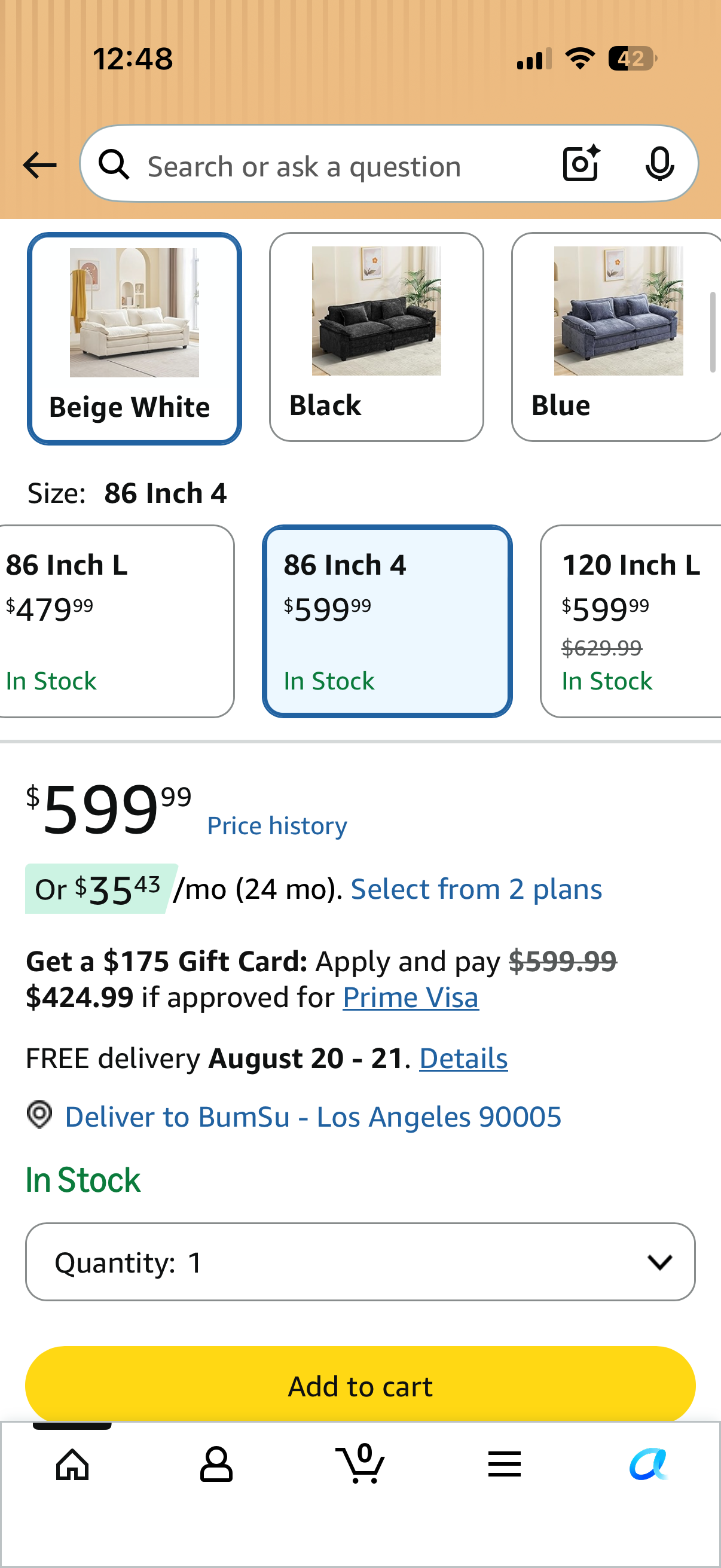Open Price history link
The width and height of the screenshot is (721, 1568).
pyautogui.click(x=277, y=825)
